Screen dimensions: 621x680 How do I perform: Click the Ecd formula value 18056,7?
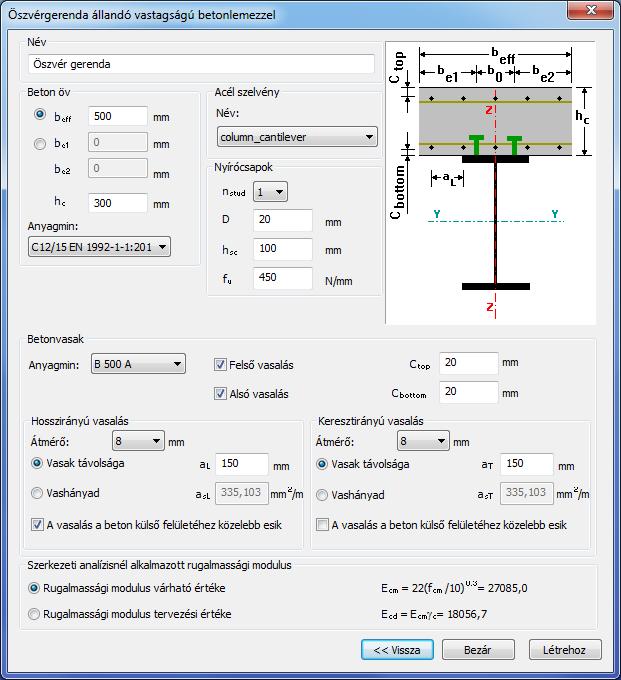point(467,615)
